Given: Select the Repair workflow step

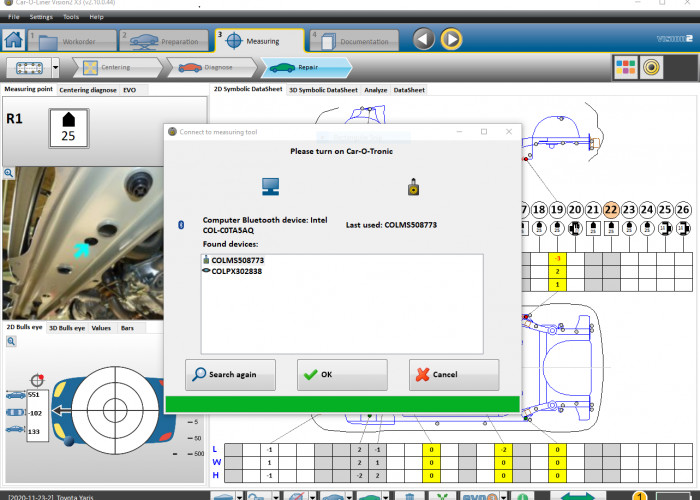Looking at the screenshot, I should [306, 67].
